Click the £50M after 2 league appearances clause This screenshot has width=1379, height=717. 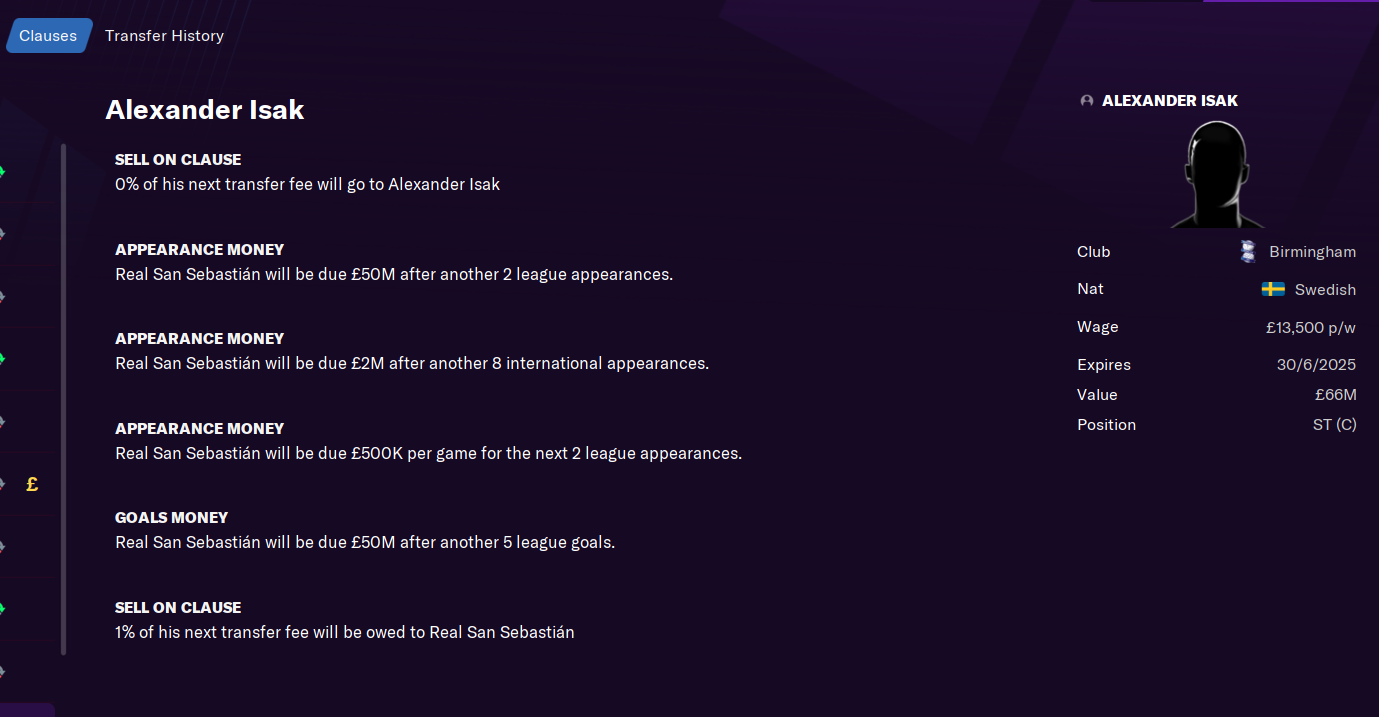(x=394, y=274)
